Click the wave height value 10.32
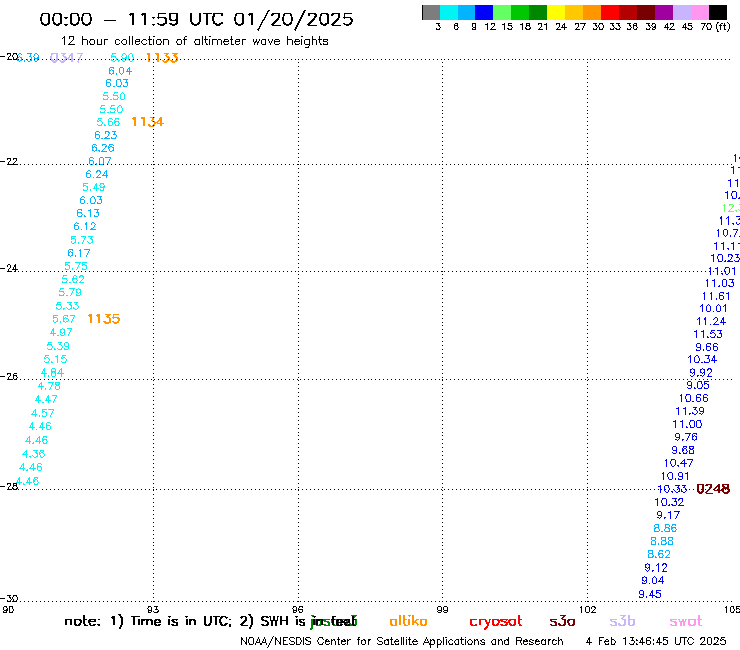The image size is (740, 650). click(x=669, y=502)
